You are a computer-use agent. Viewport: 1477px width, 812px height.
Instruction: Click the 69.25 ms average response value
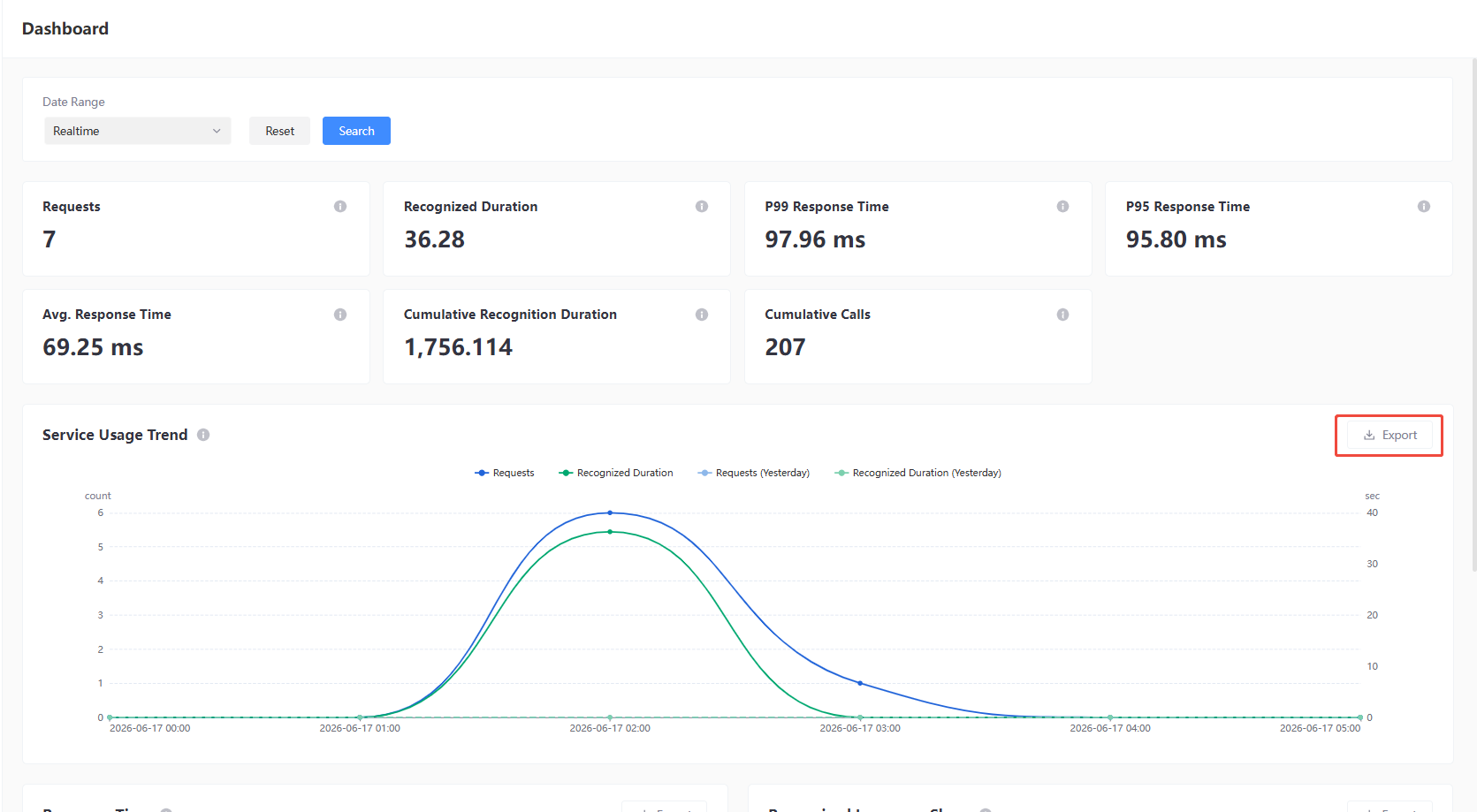[93, 347]
